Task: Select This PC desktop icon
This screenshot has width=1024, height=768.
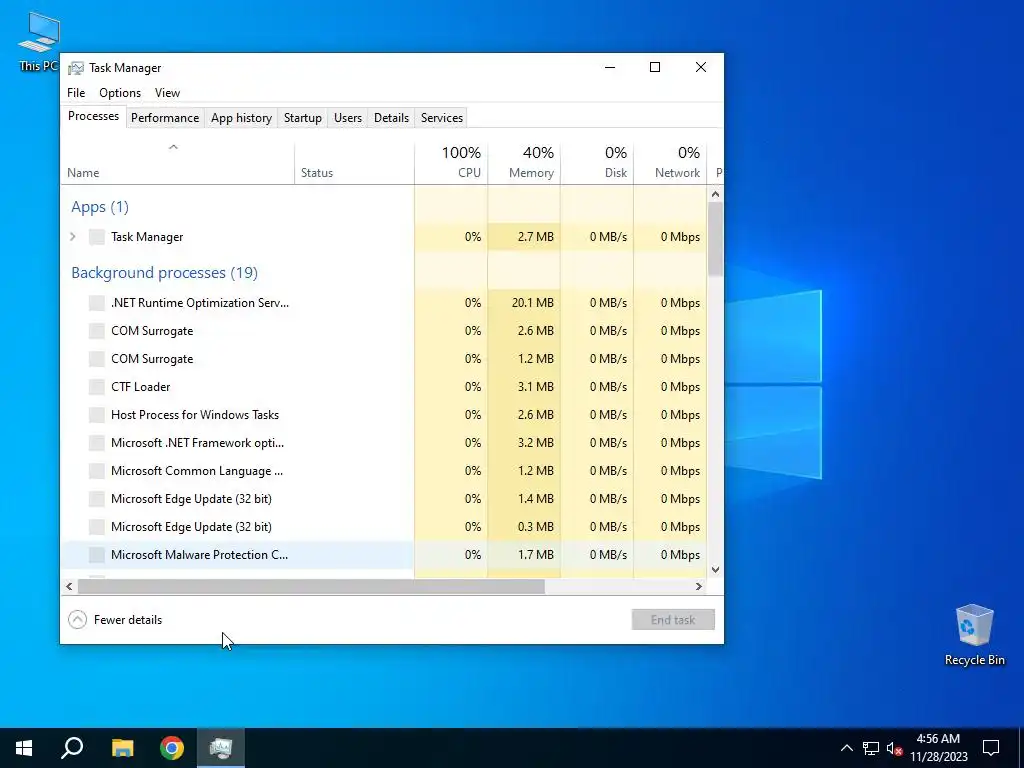Action: click(x=39, y=42)
